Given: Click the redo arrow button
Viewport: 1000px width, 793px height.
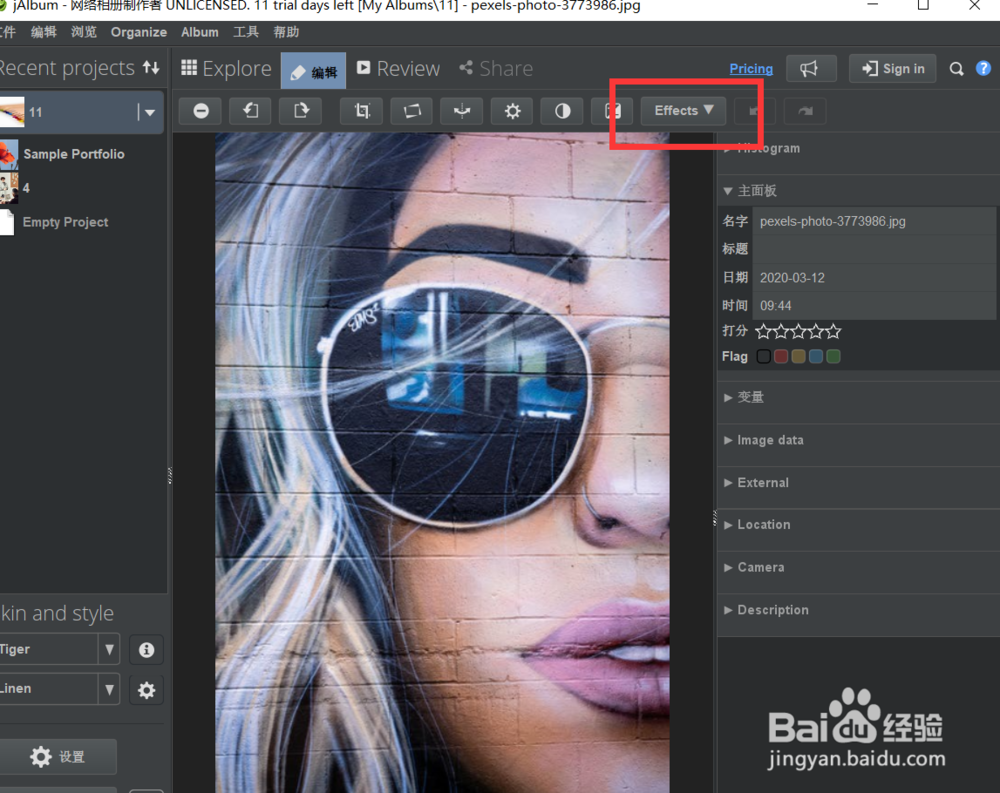Looking at the screenshot, I should tap(805, 111).
